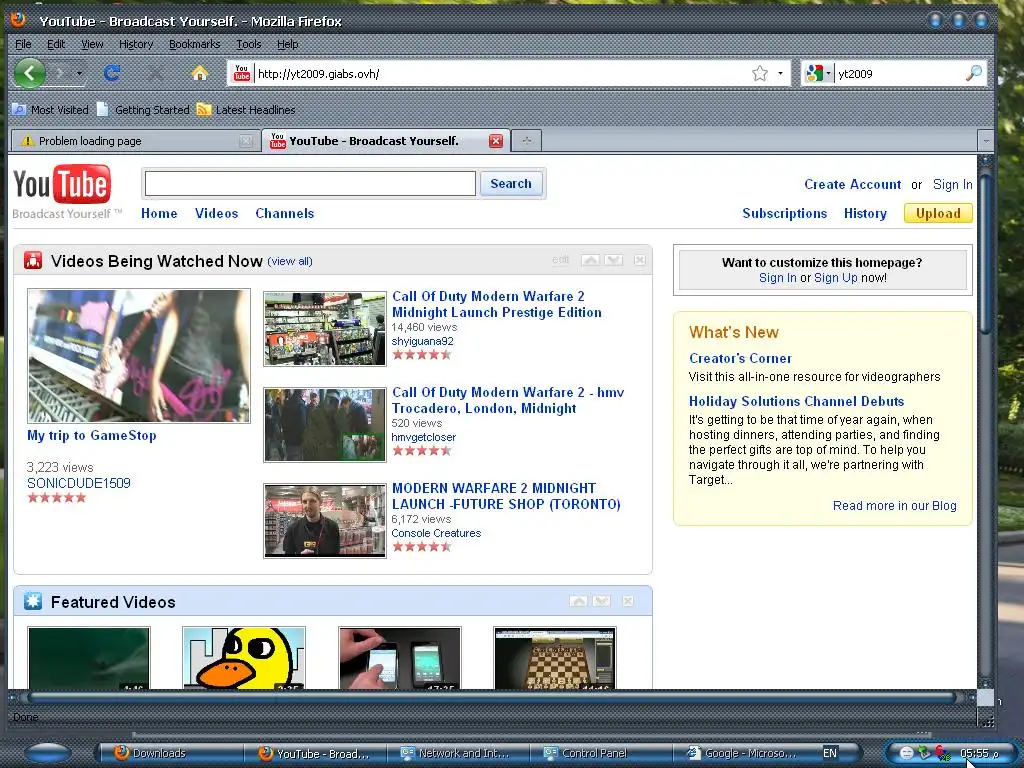Open the History menu in menu bar

136,44
